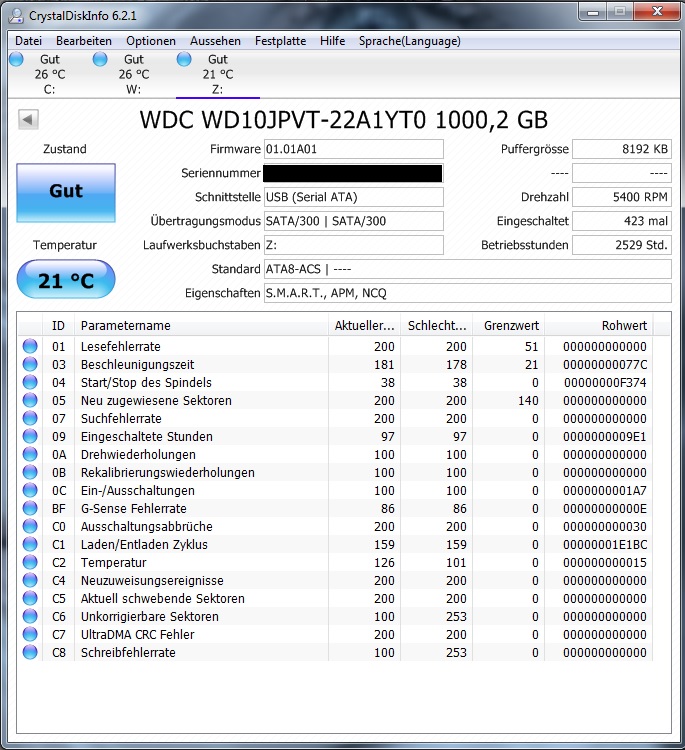This screenshot has height=750, width=685.
Task: Click status orb for Schreibfehlerrate row
Action: point(30,652)
